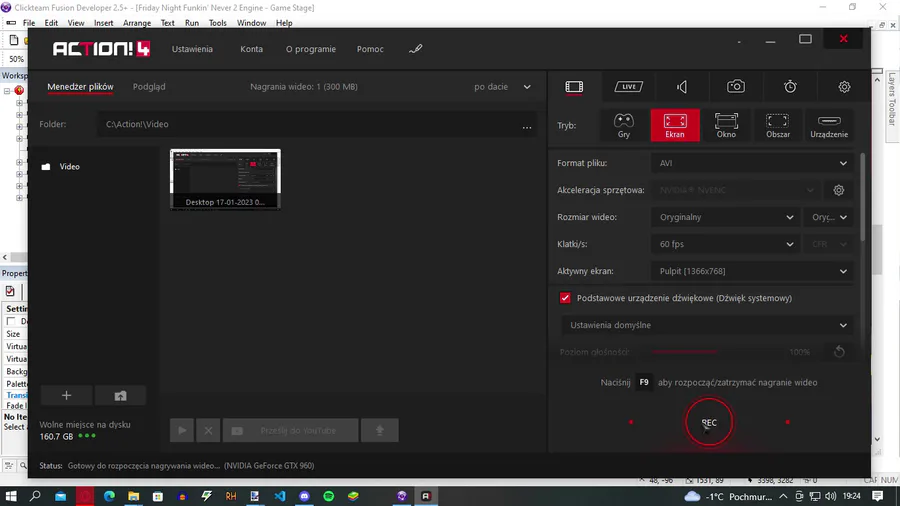Select the Video folder in list
Screen dimensions: 900x506
click(61, 166)
